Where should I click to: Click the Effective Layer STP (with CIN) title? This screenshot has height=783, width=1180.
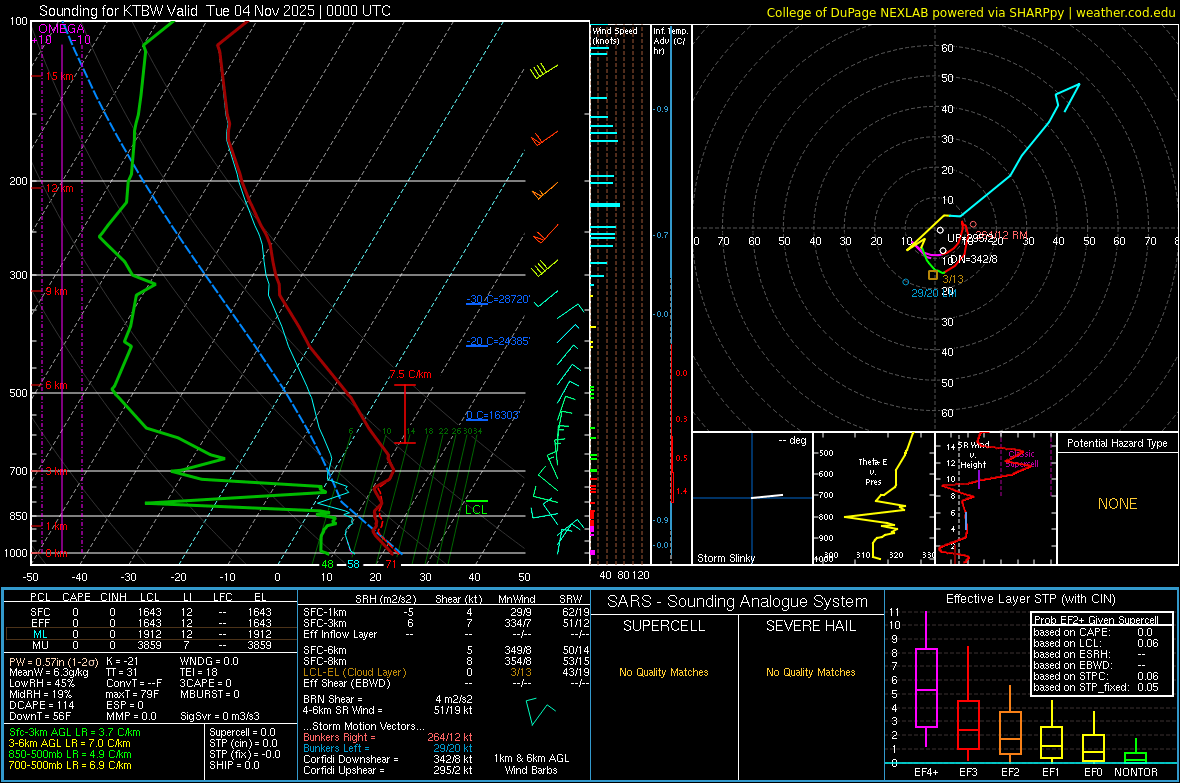tap(1030, 599)
